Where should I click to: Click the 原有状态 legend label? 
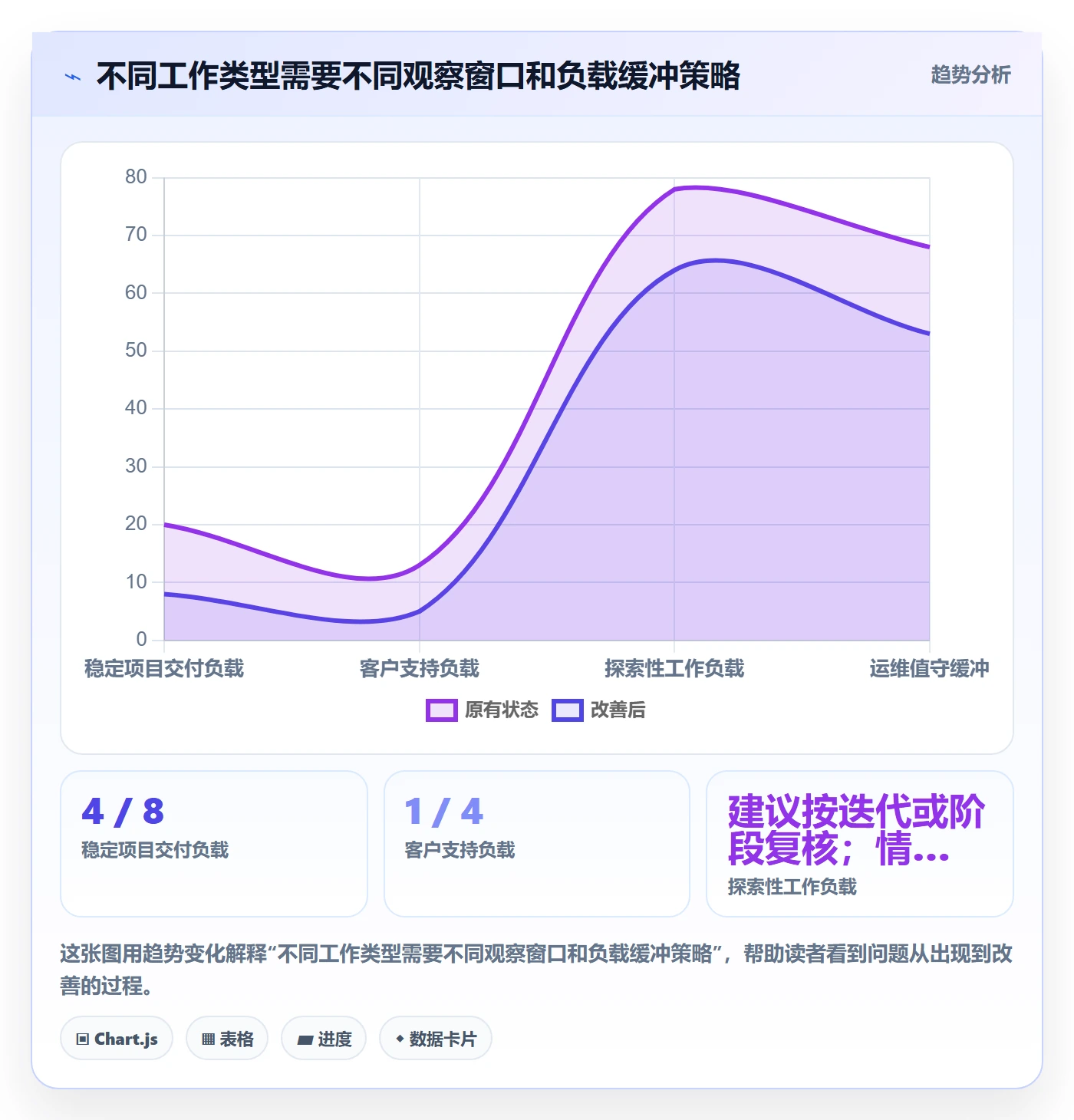(502, 710)
